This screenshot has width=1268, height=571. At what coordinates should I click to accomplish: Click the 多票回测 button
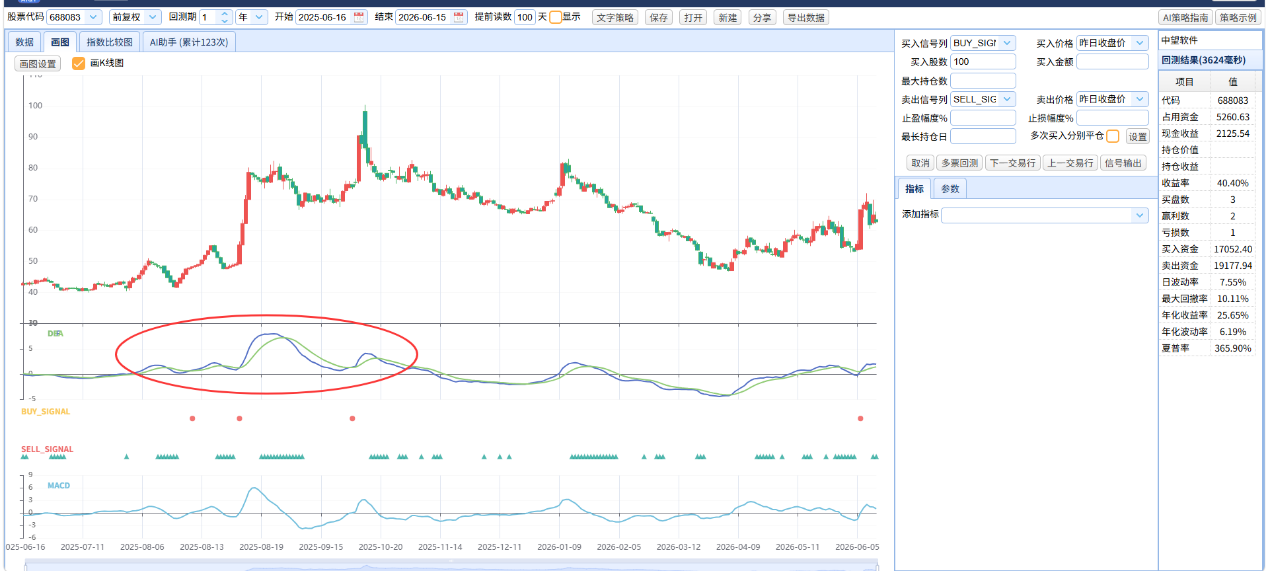tap(959, 163)
